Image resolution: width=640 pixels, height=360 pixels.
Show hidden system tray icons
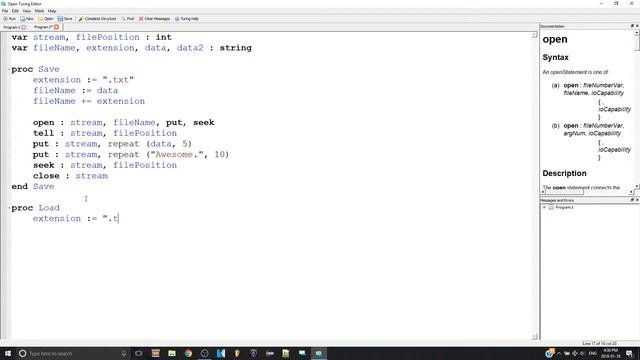559,353
